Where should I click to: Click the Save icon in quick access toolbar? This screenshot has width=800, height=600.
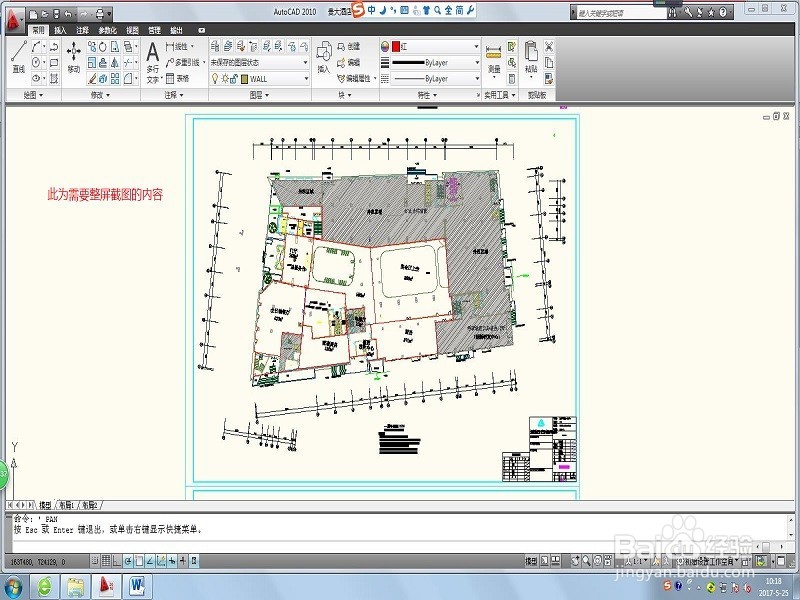pos(56,14)
